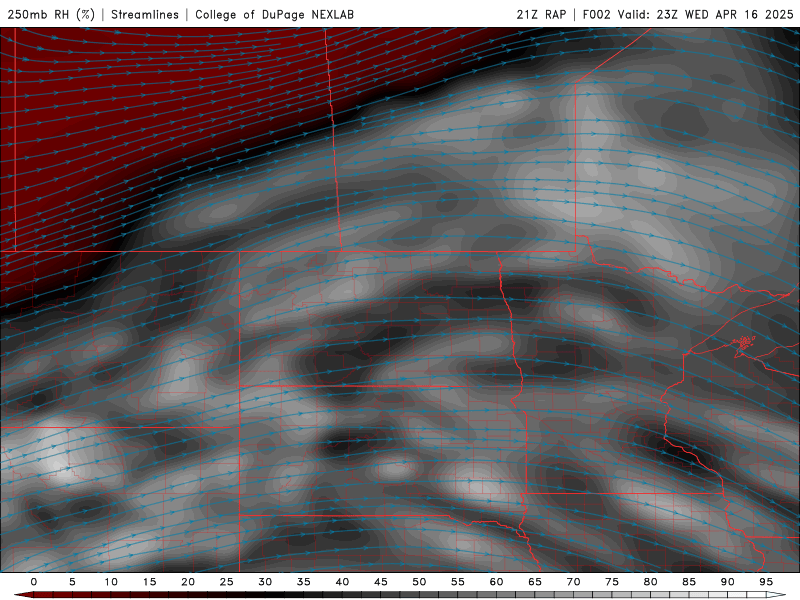Click 'College of DuPage NEXLAB' text
Screen dimensions: 800x600
point(274,14)
